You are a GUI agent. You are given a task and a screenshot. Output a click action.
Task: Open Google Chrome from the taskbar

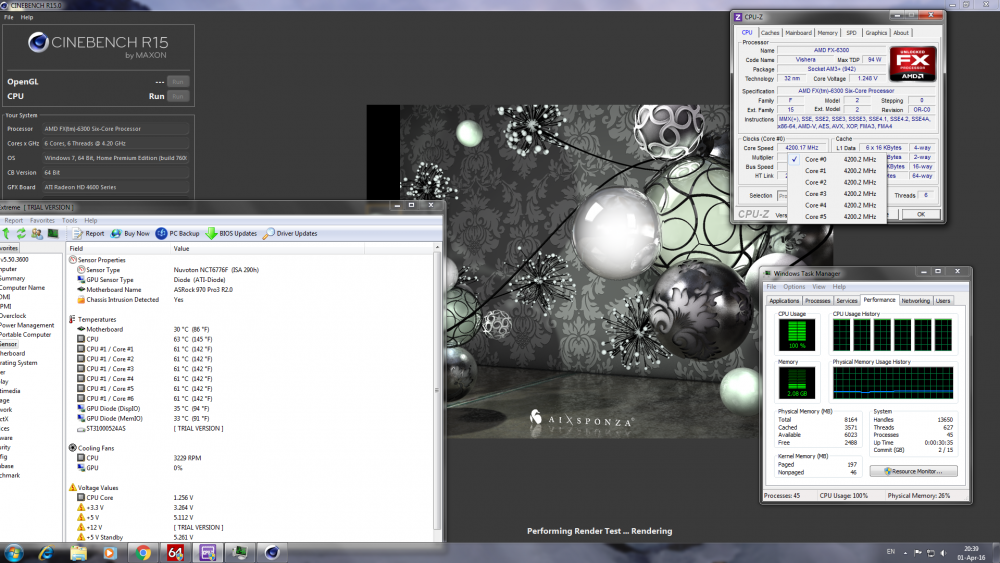click(143, 553)
